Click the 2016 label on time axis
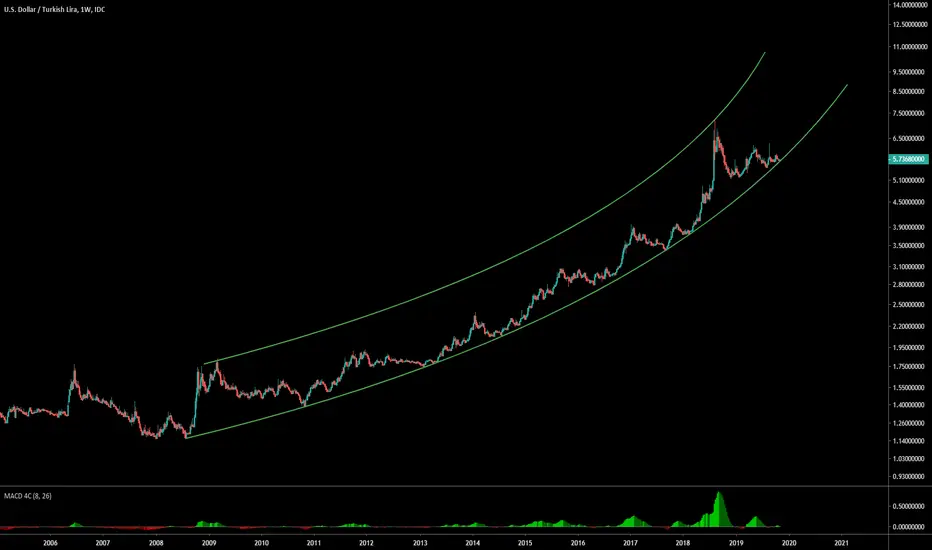This screenshot has height=550, width=932. [x=578, y=543]
